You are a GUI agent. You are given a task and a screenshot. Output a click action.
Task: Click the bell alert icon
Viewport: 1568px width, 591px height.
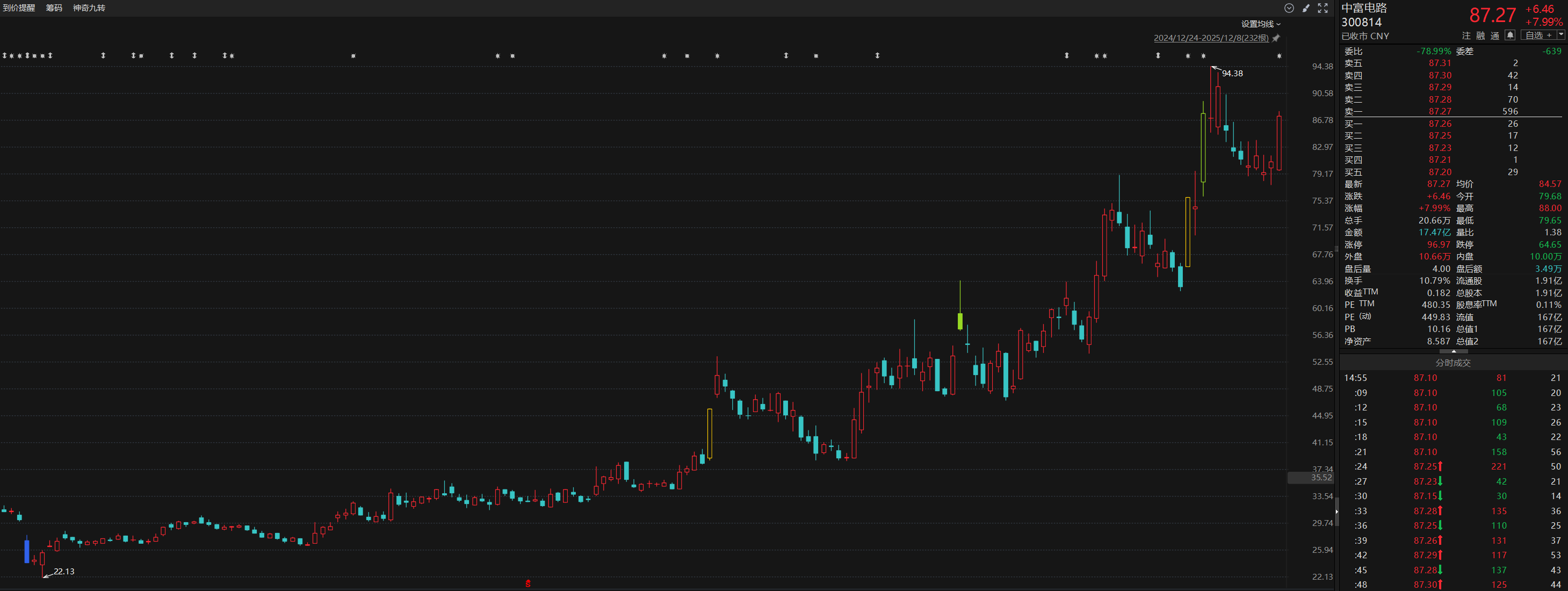1510,35
